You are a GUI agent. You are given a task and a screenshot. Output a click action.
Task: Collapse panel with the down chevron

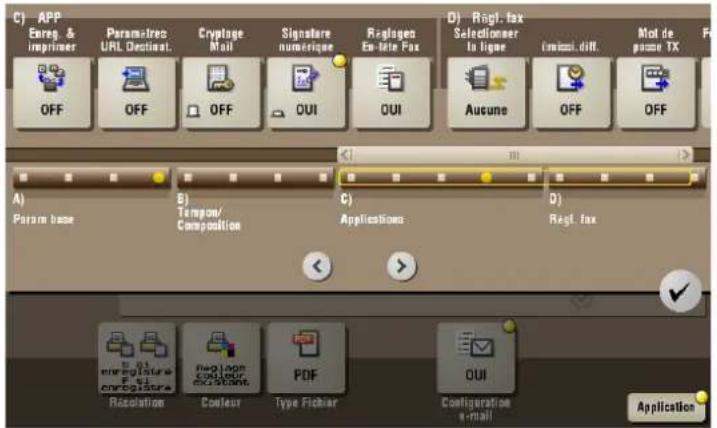point(581,302)
